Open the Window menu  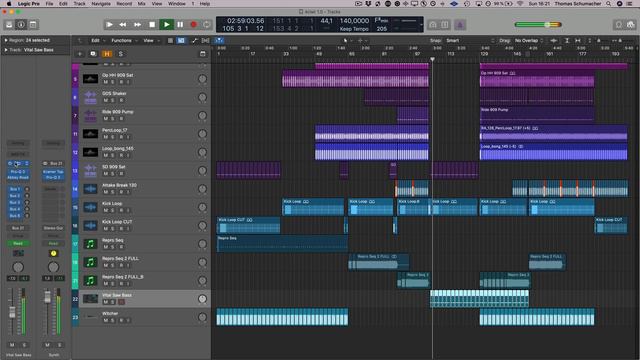tap(177, 4)
